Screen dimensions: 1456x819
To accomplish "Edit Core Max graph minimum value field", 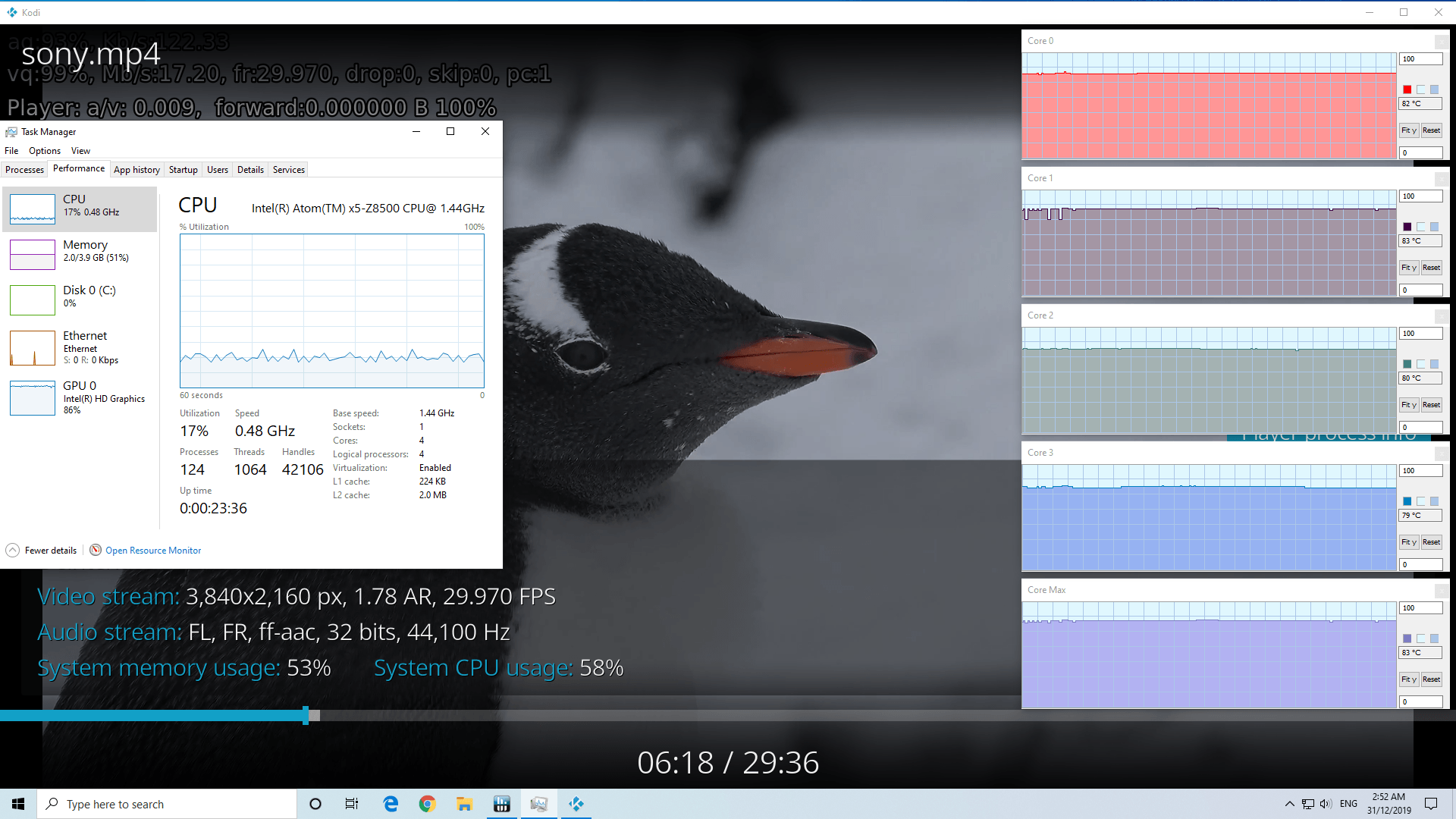I will 1420,702.
